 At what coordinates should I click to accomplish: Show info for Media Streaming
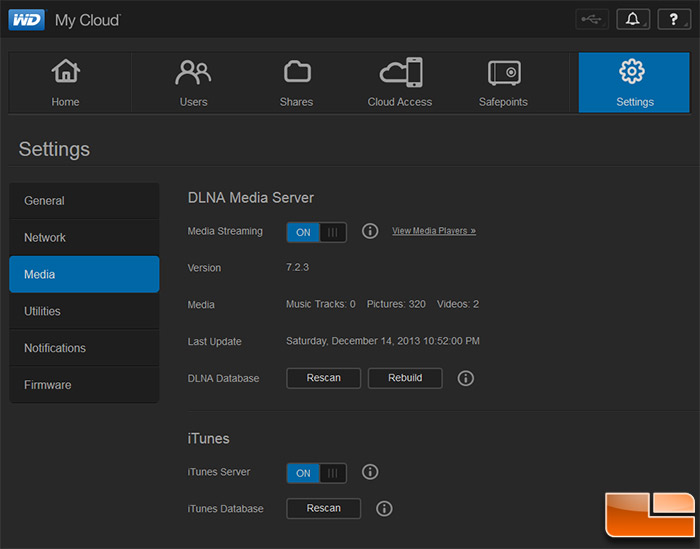point(370,231)
